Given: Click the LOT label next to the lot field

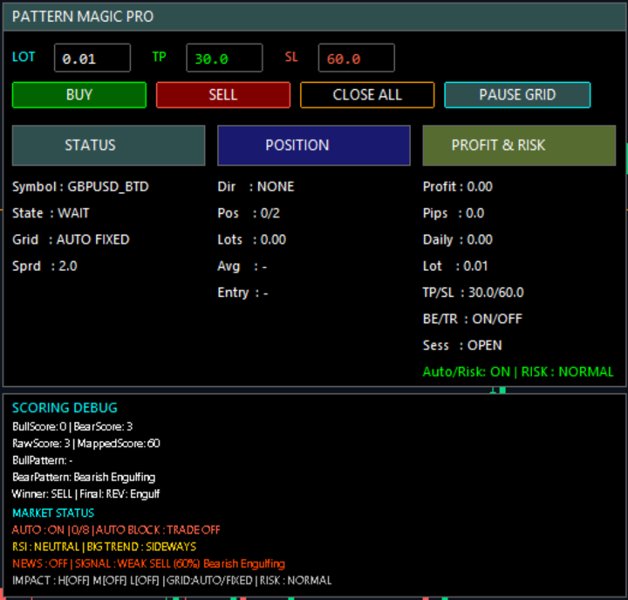Looking at the screenshot, I should 24,57.
